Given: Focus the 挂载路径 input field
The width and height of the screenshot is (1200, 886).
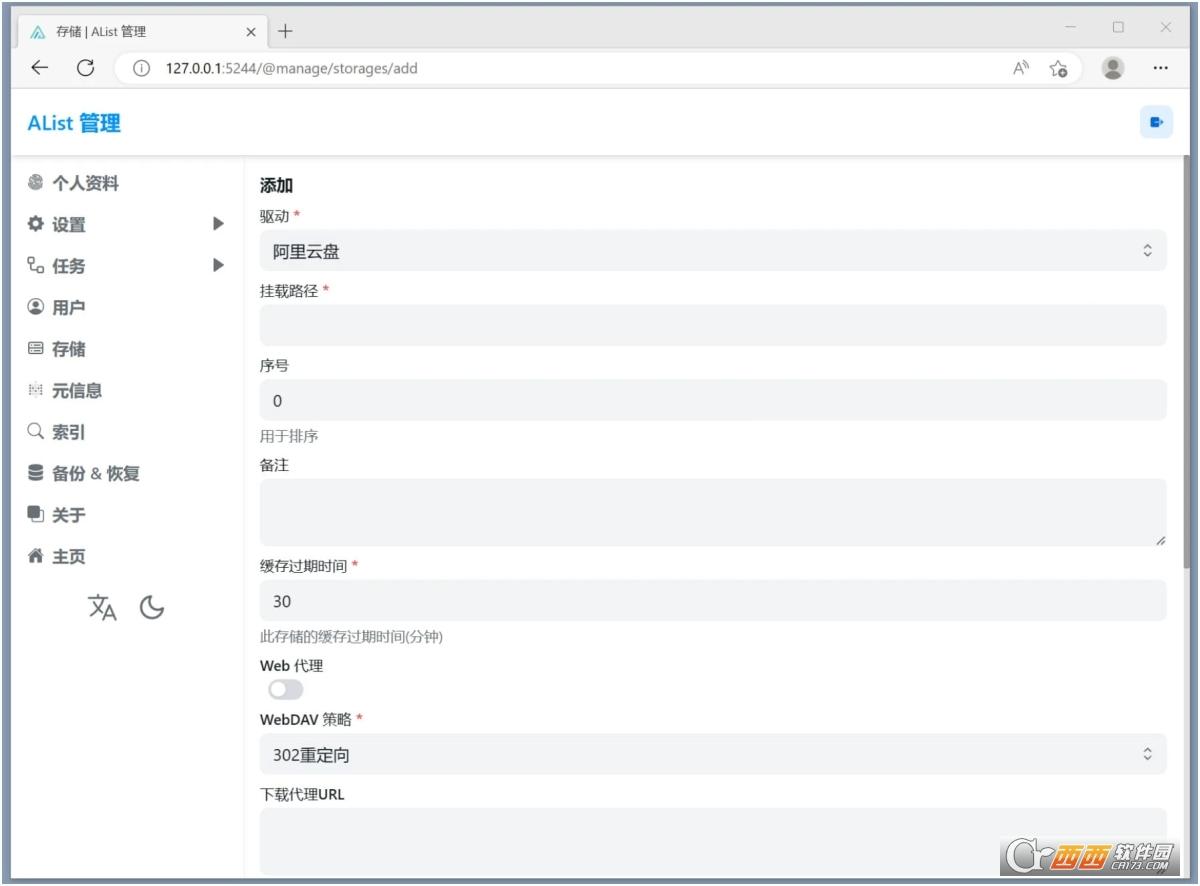Looking at the screenshot, I should 713,325.
